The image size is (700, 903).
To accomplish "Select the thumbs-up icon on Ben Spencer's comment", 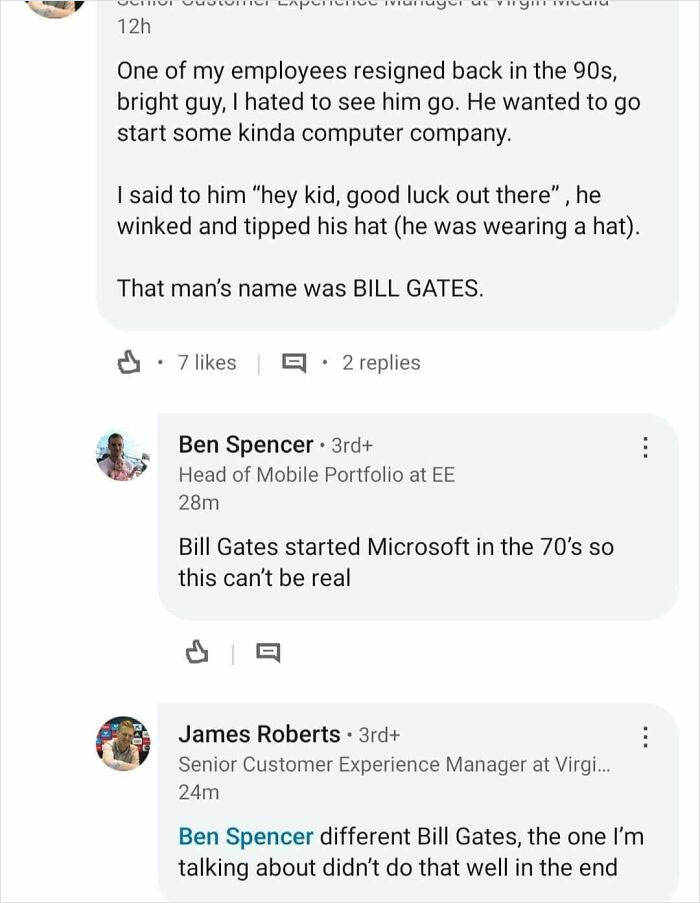I will [x=196, y=650].
